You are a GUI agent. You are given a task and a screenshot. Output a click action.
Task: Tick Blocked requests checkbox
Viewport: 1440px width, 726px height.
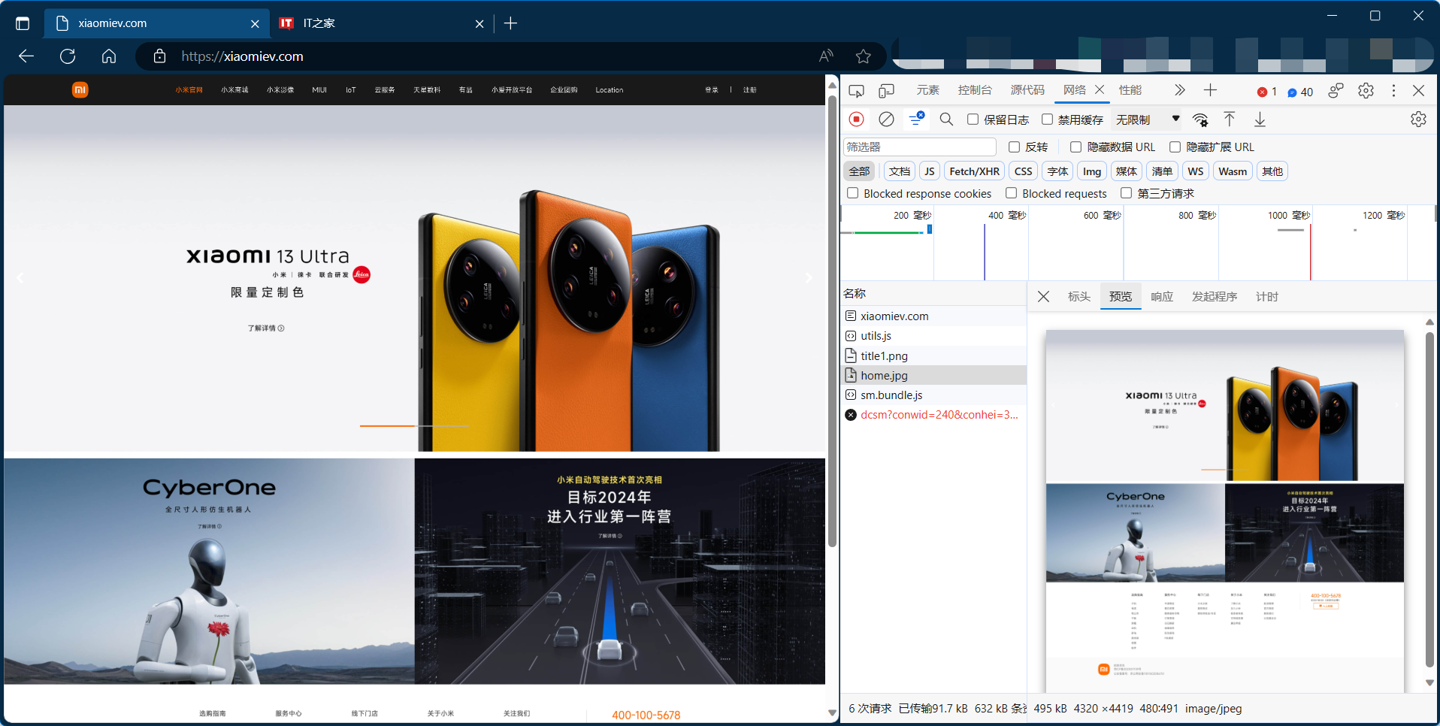1011,193
